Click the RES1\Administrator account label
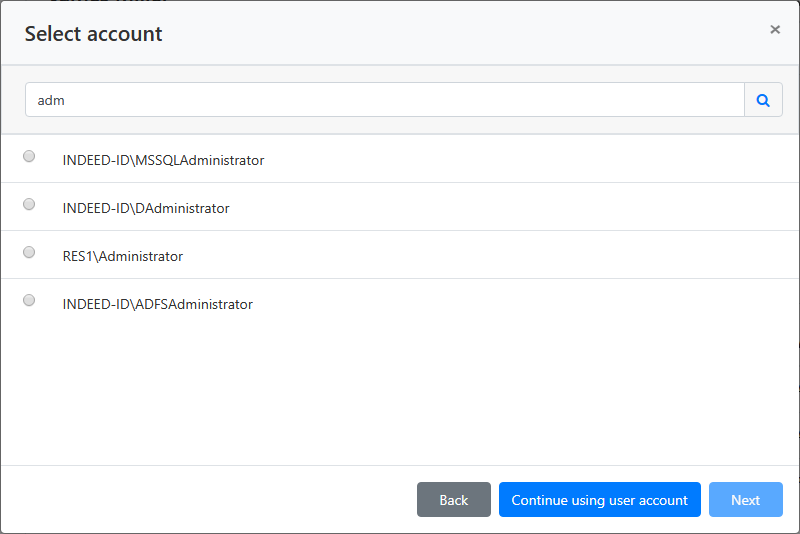Image resolution: width=800 pixels, height=534 pixels. (x=123, y=256)
